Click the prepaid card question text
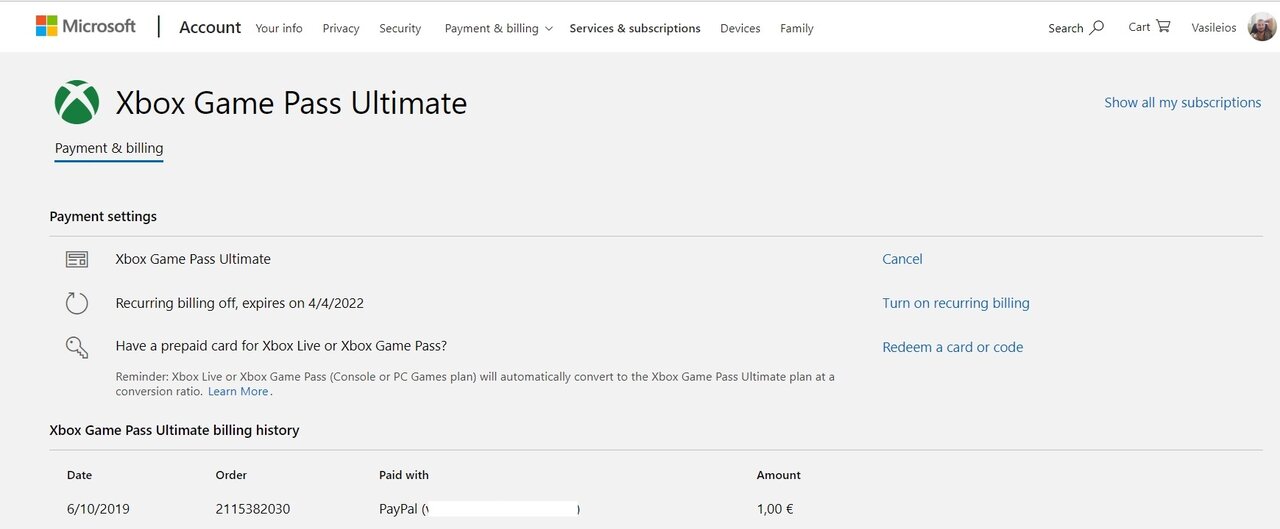1280x529 pixels. (x=281, y=346)
